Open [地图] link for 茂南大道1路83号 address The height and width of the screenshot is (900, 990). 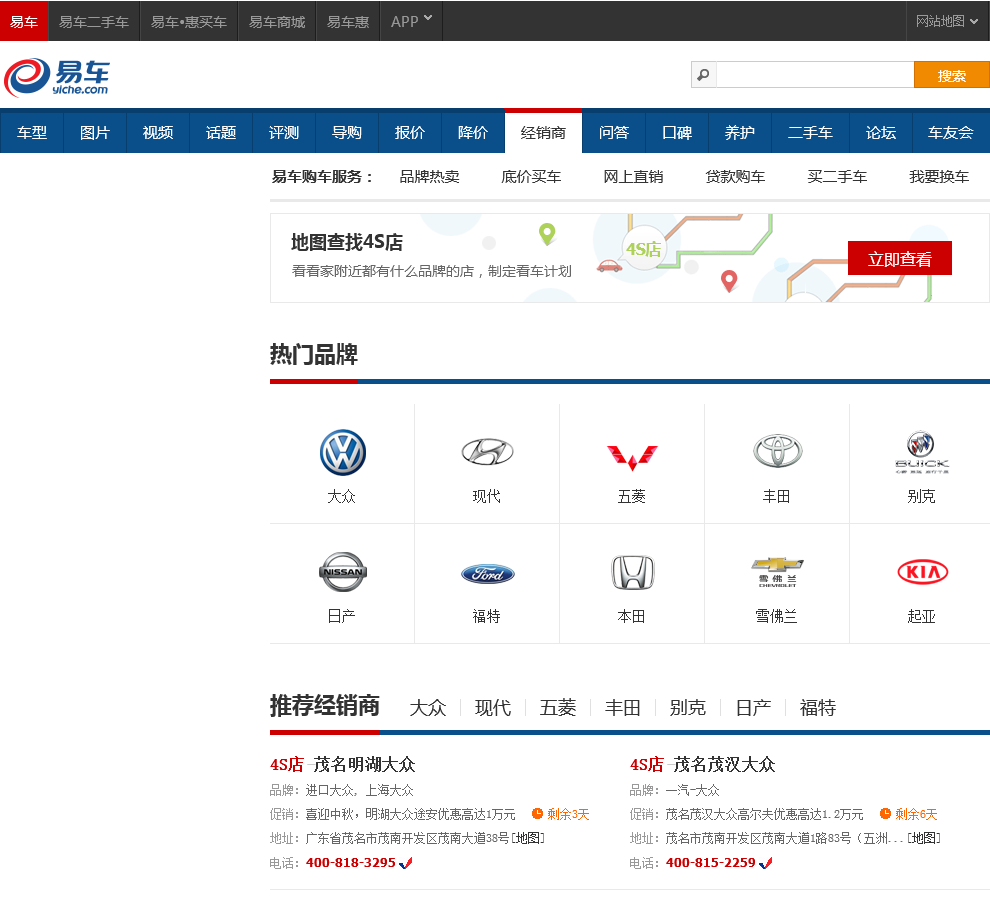924,838
